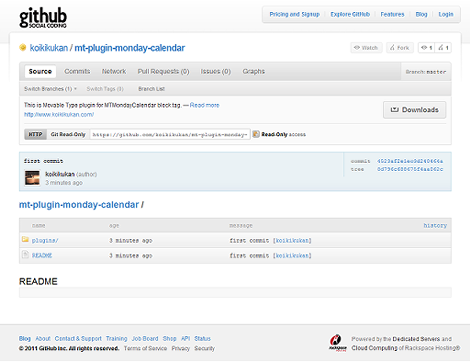This screenshot has width=470, height=362.
Task: Switch to the Network tab
Action: pyautogui.click(x=114, y=71)
